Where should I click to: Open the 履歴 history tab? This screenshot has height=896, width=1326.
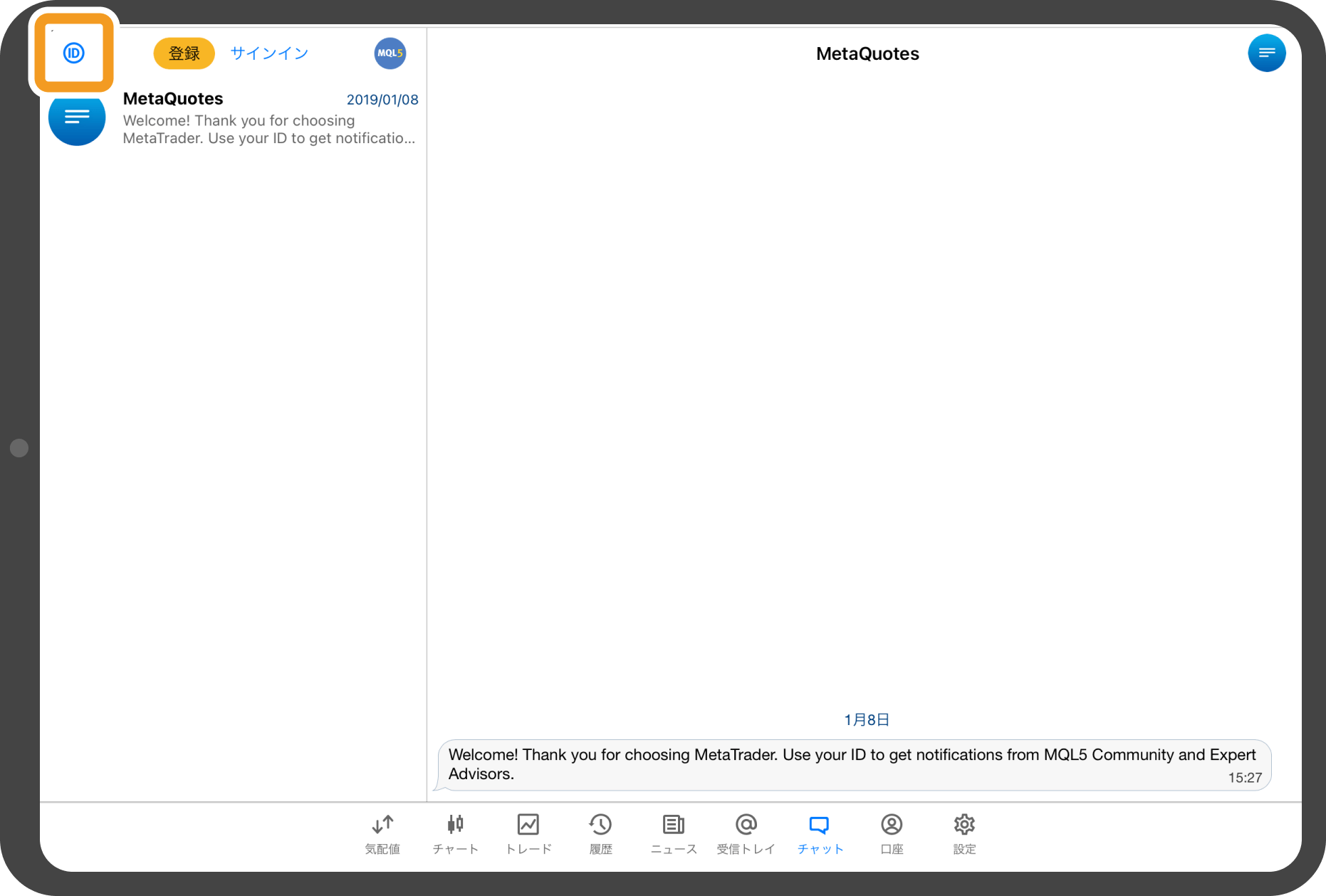pyautogui.click(x=600, y=834)
